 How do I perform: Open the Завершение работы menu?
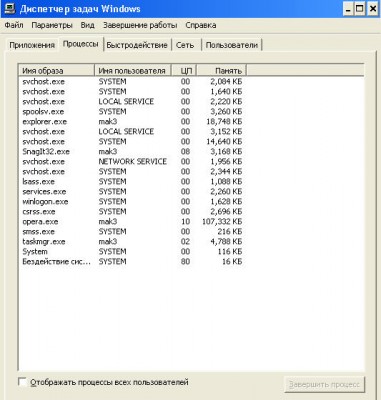(140, 25)
